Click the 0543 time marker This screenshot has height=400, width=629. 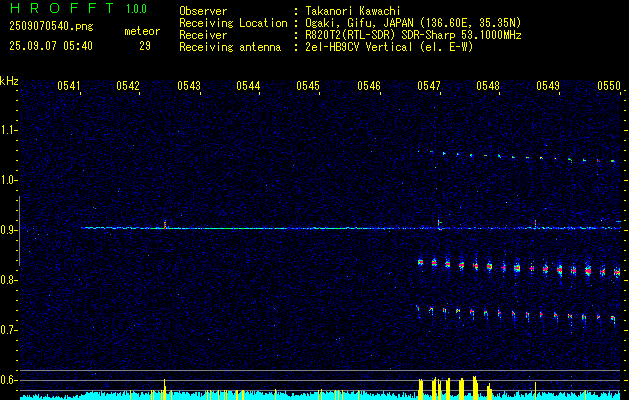(189, 85)
